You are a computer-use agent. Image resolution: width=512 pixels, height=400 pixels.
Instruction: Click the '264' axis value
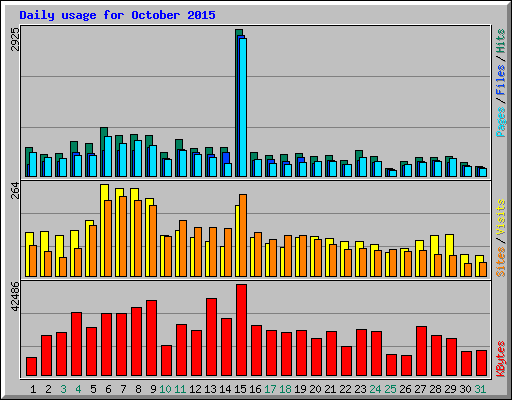click(15, 190)
